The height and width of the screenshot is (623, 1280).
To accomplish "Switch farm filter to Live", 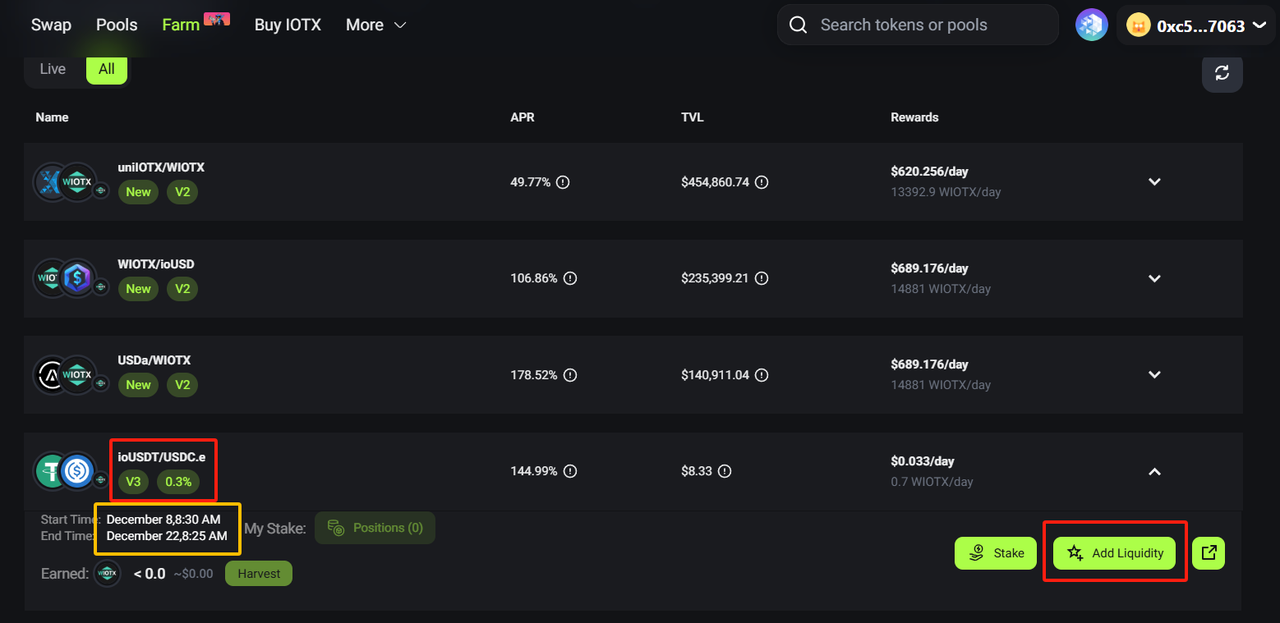I will [x=53, y=69].
